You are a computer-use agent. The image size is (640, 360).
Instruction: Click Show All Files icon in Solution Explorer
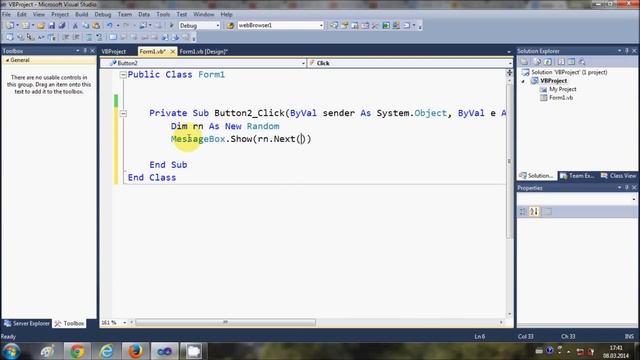pos(538,62)
